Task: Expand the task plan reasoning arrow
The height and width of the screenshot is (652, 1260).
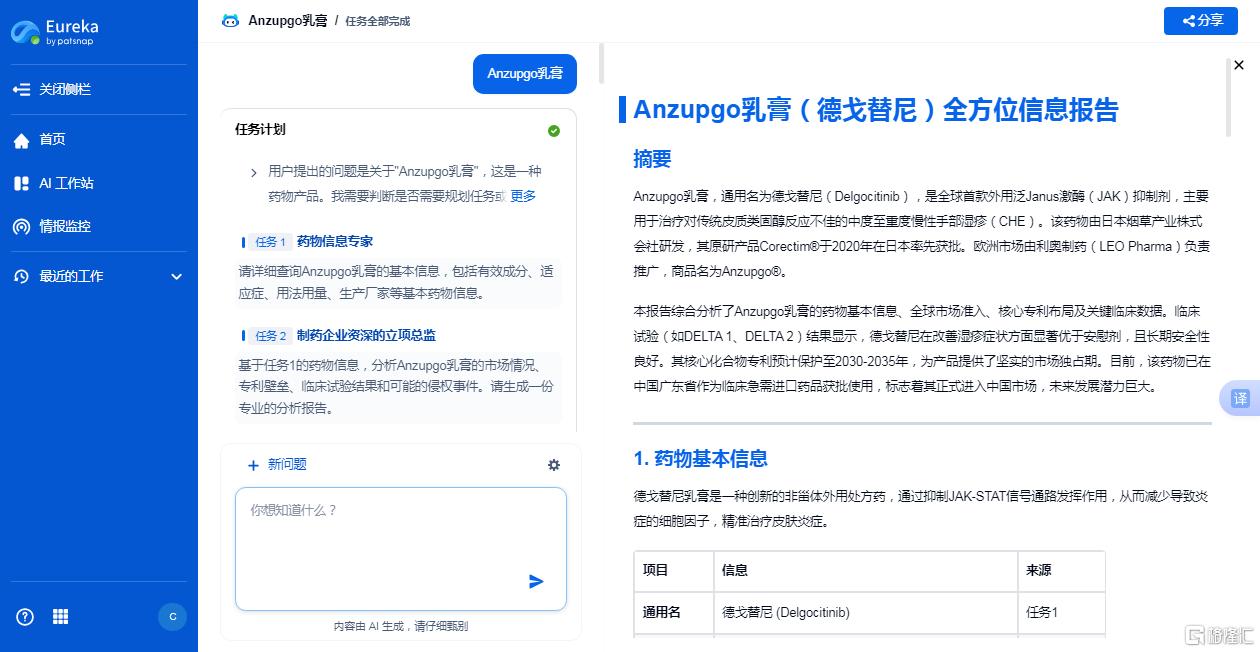Action: click(254, 173)
